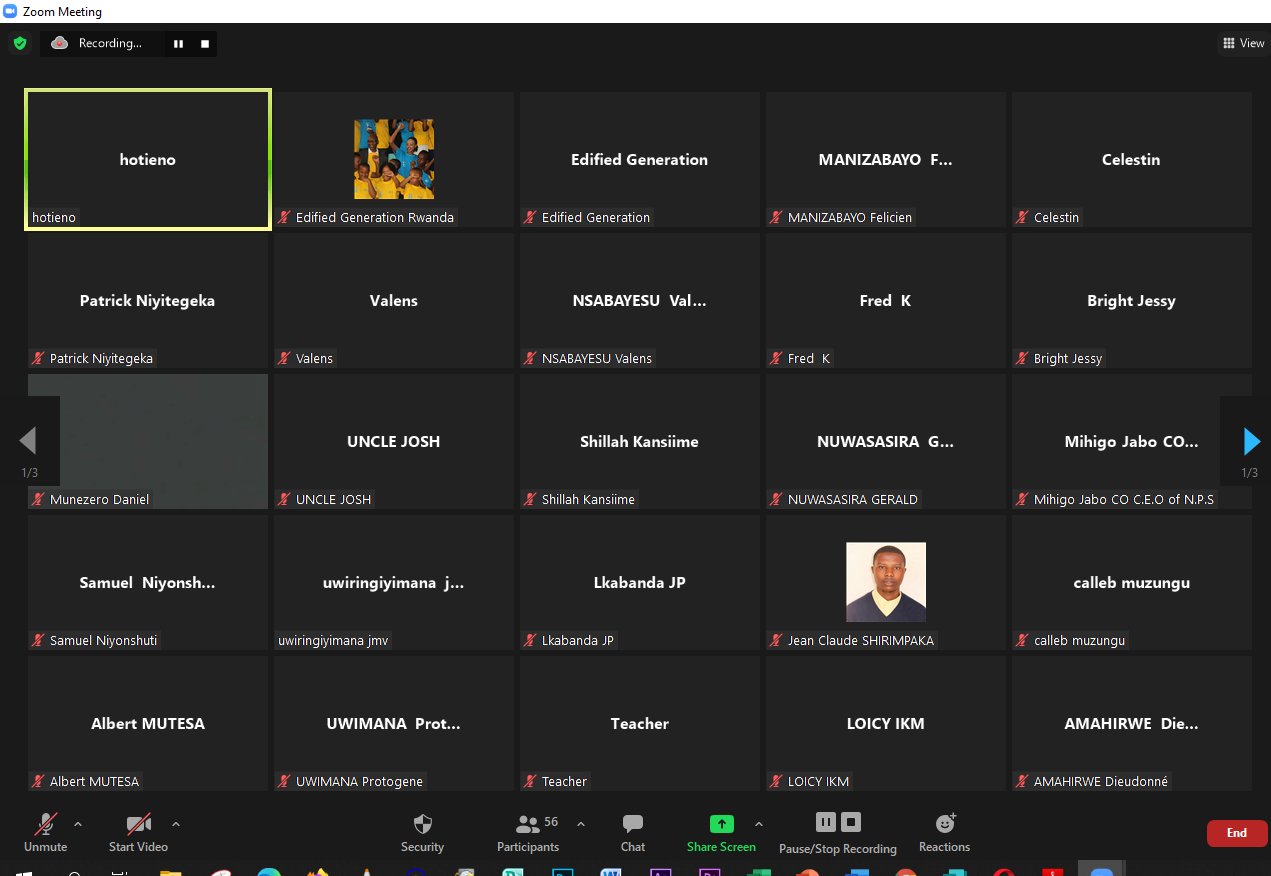This screenshot has width=1271, height=876.
Task: Start your video
Action: tap(137, 831)
